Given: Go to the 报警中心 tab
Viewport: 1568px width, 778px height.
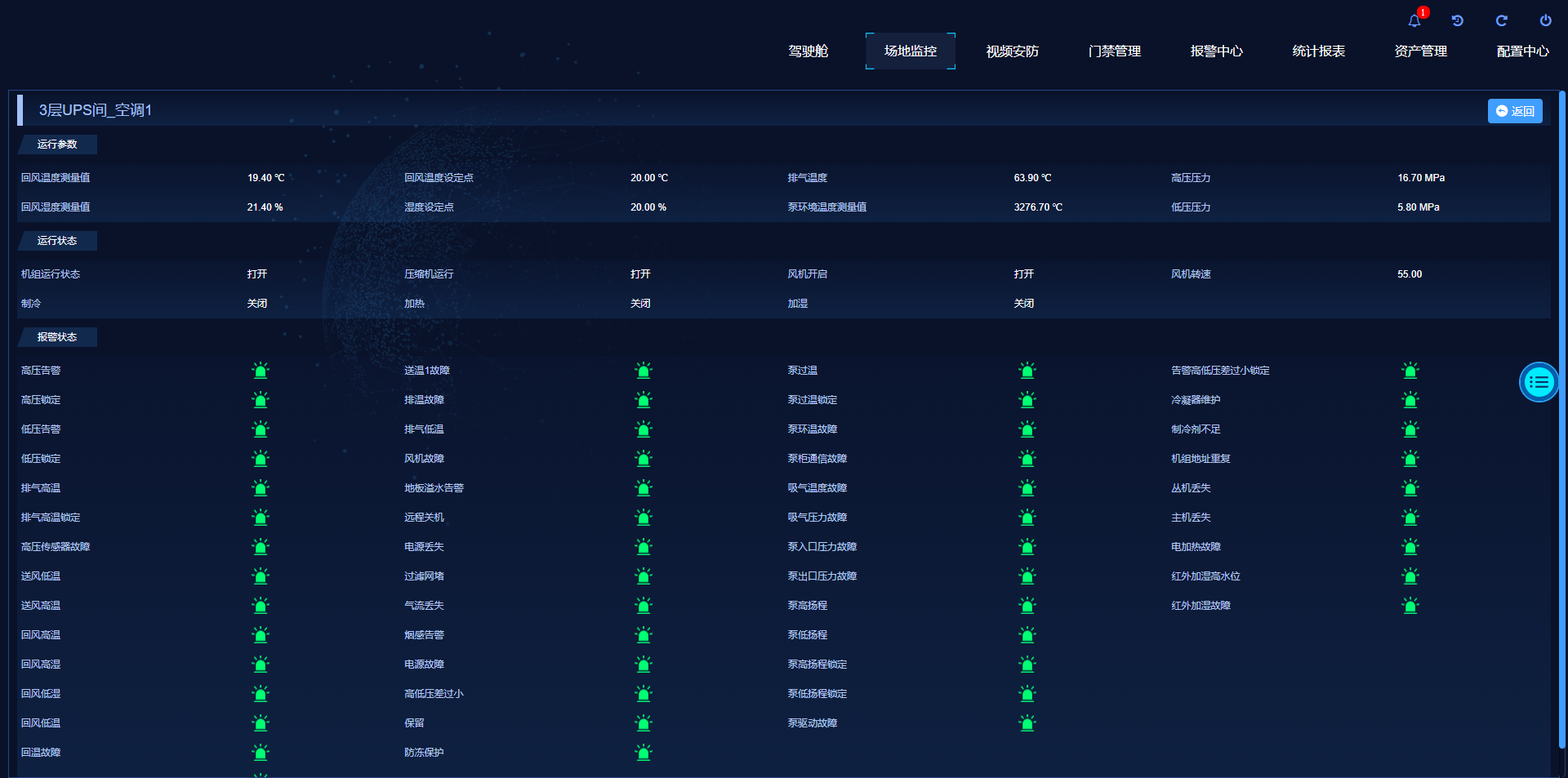Looking at the screenshot, I should [x=1216, y=51].
